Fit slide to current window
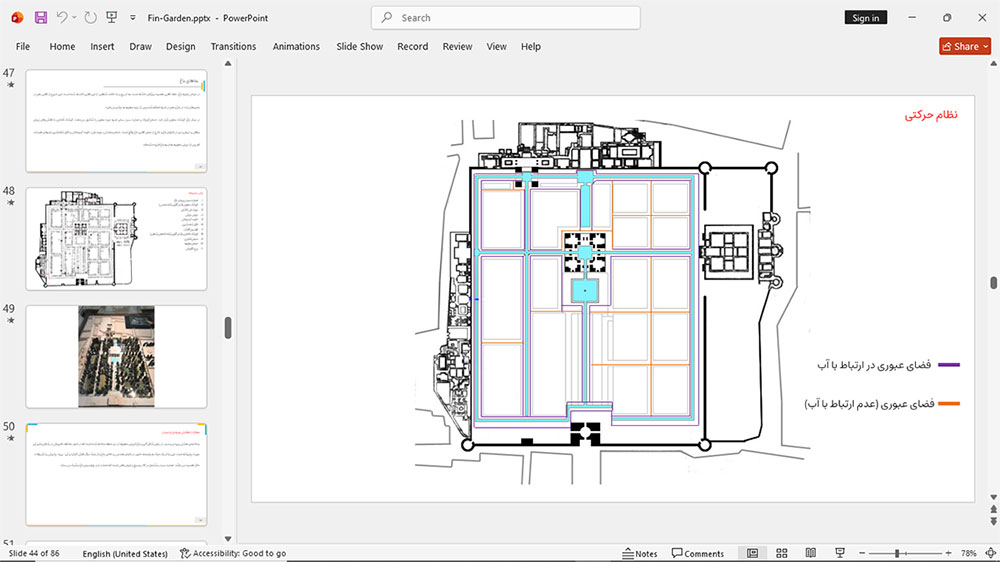Viewport: 1000px width, 562px height. coord(990,553)
